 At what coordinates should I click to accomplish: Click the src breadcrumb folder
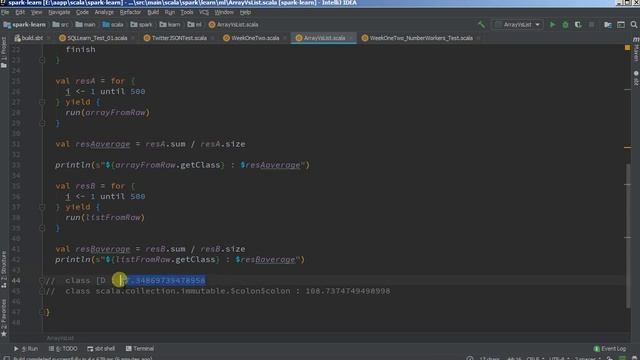coord(61,24)
